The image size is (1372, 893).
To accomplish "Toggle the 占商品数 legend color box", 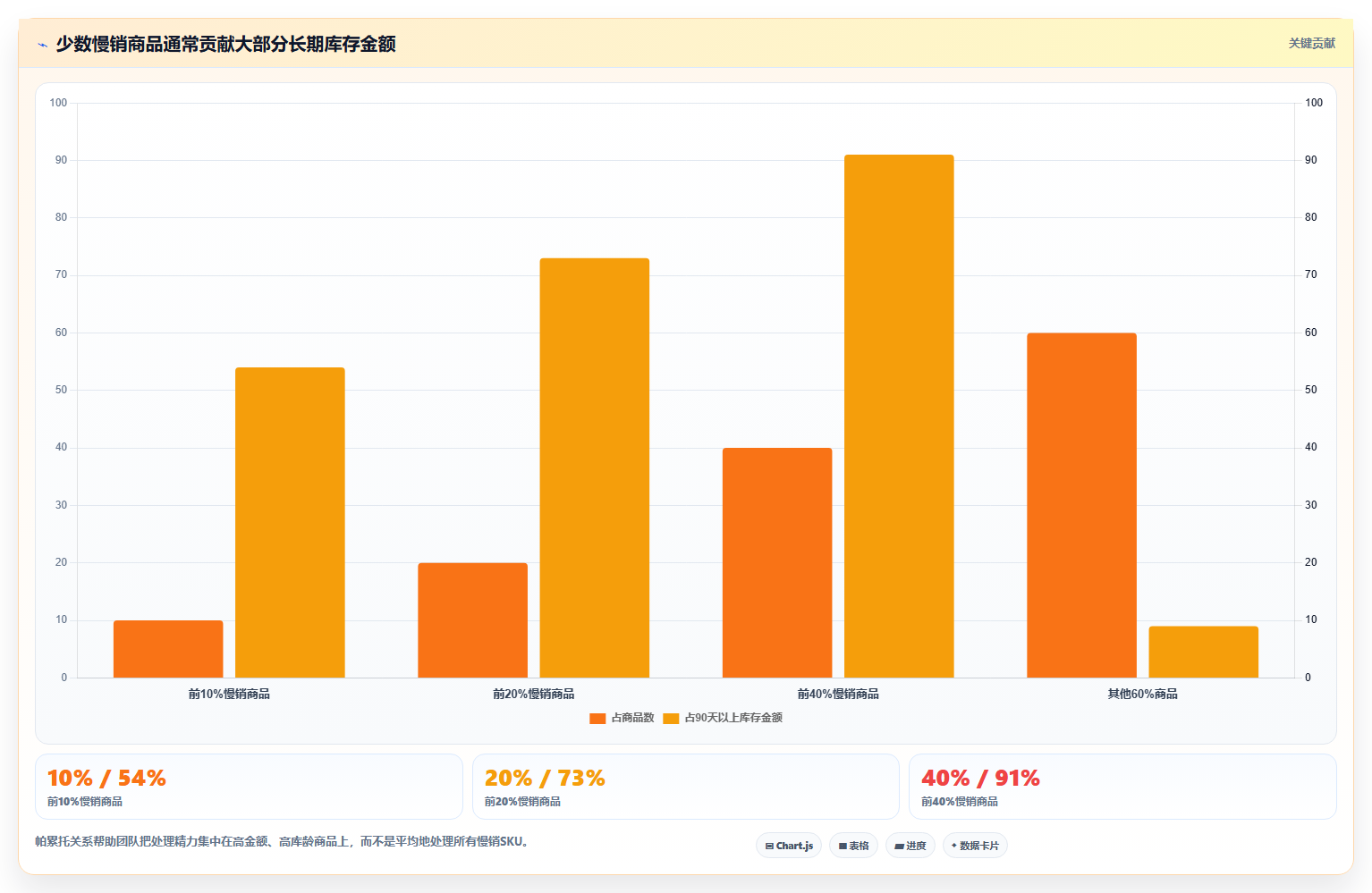I will (597, 719).
